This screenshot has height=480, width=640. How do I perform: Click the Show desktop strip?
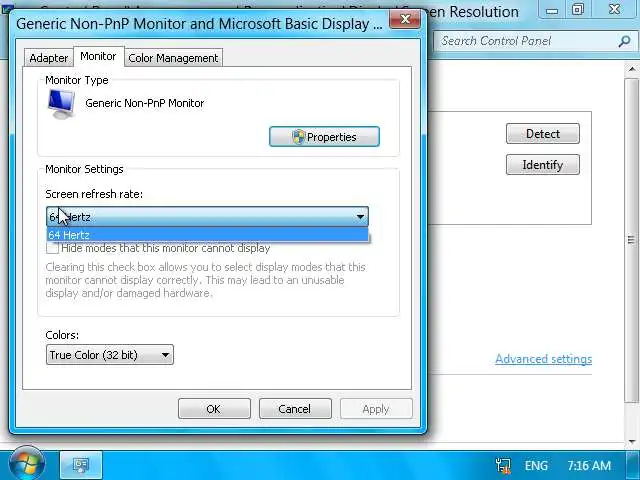pos(633,465)
